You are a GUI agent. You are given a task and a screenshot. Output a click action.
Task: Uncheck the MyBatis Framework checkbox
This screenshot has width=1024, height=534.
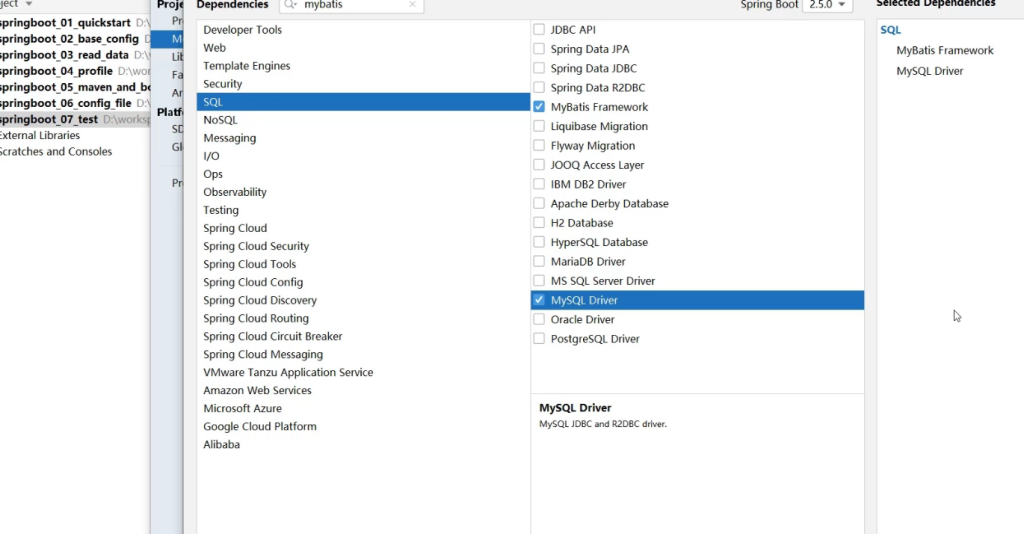(540, 107)
